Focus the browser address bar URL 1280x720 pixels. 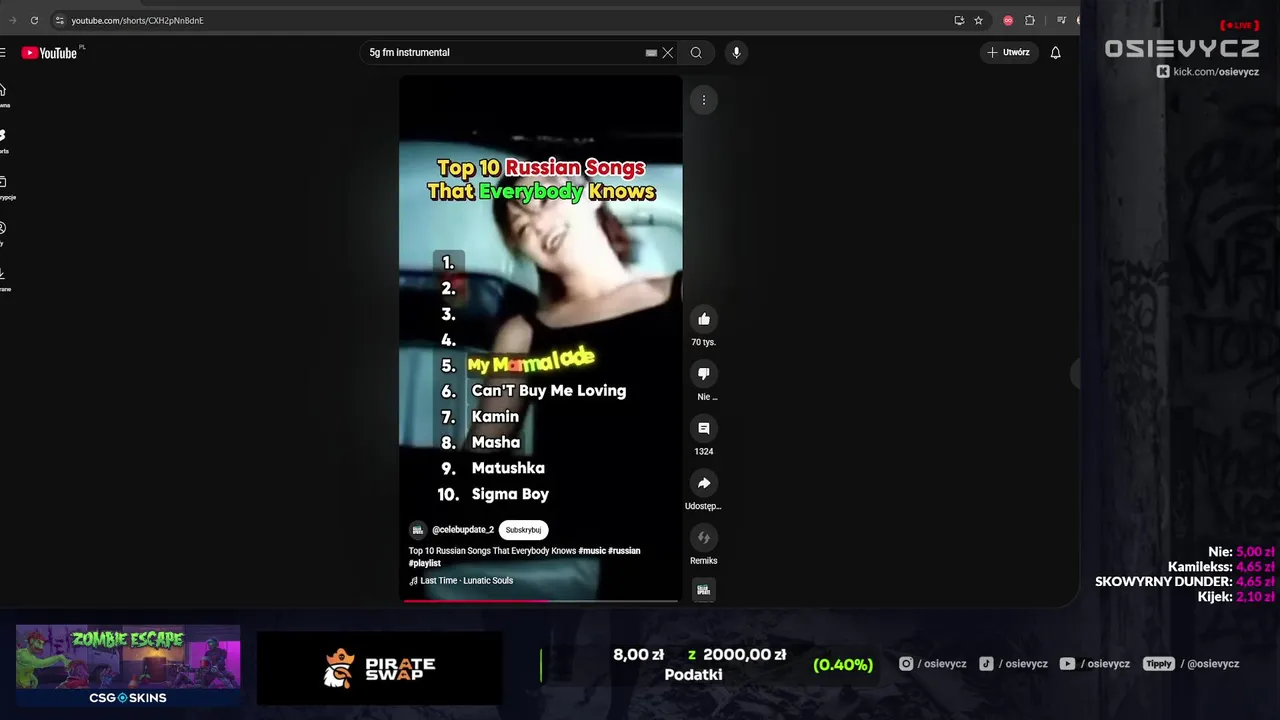point(137,20)
